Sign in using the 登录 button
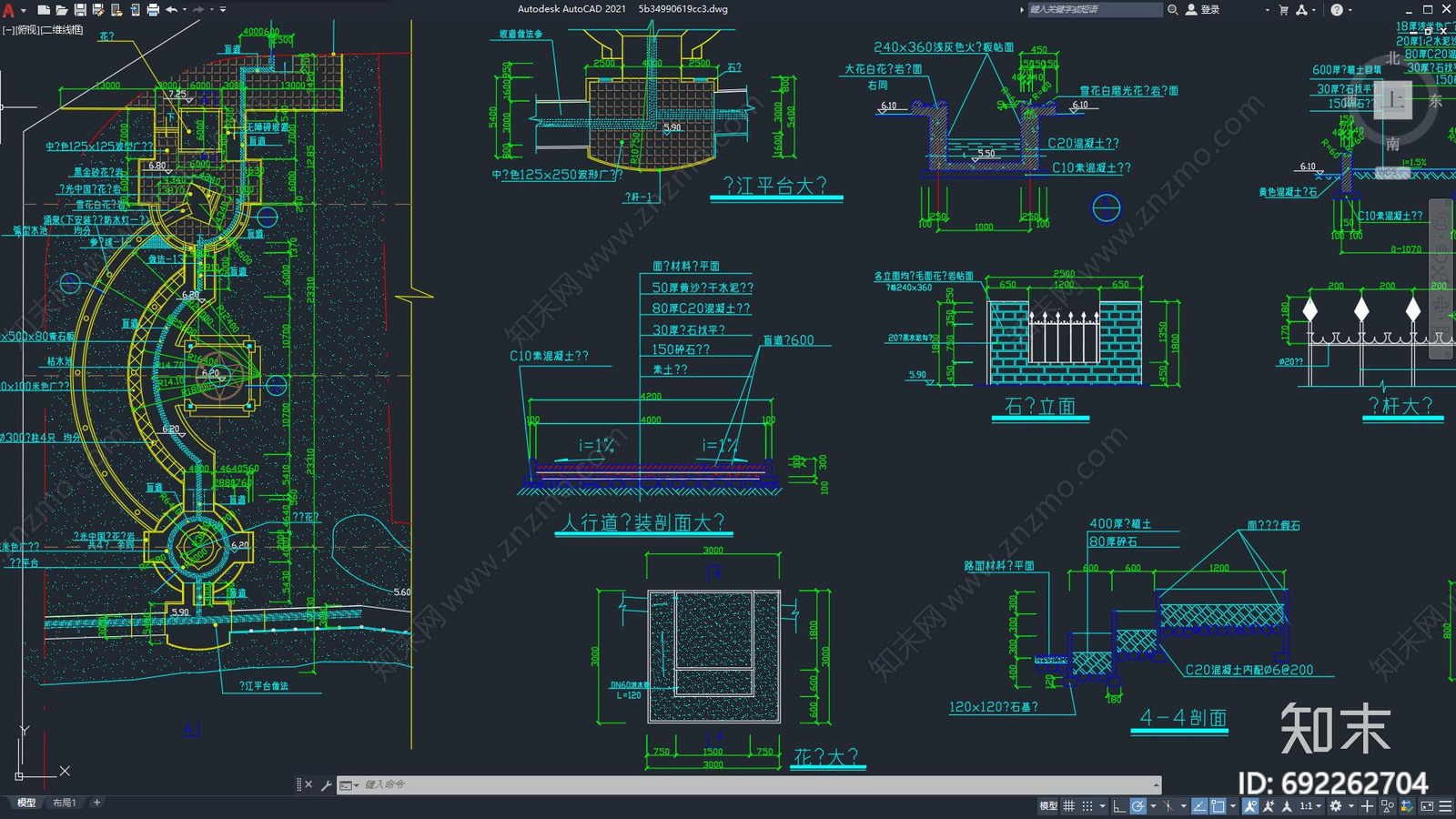 click(x=1203, y=9)
